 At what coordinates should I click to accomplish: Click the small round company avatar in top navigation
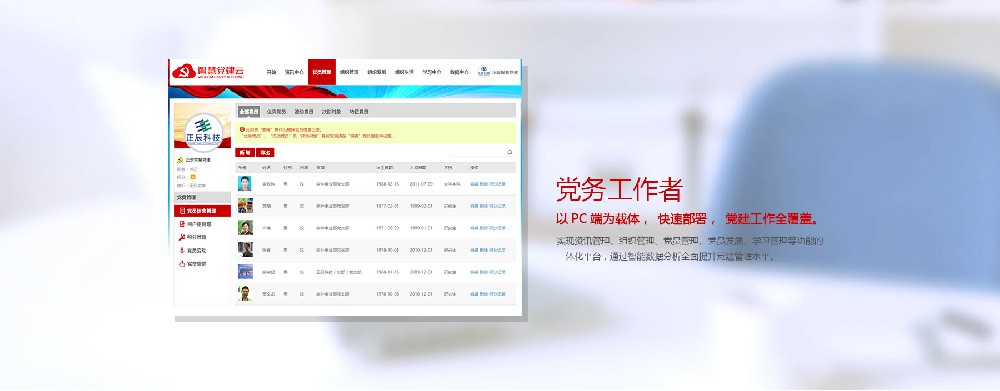pyautogui.click(x=483, y=71)
